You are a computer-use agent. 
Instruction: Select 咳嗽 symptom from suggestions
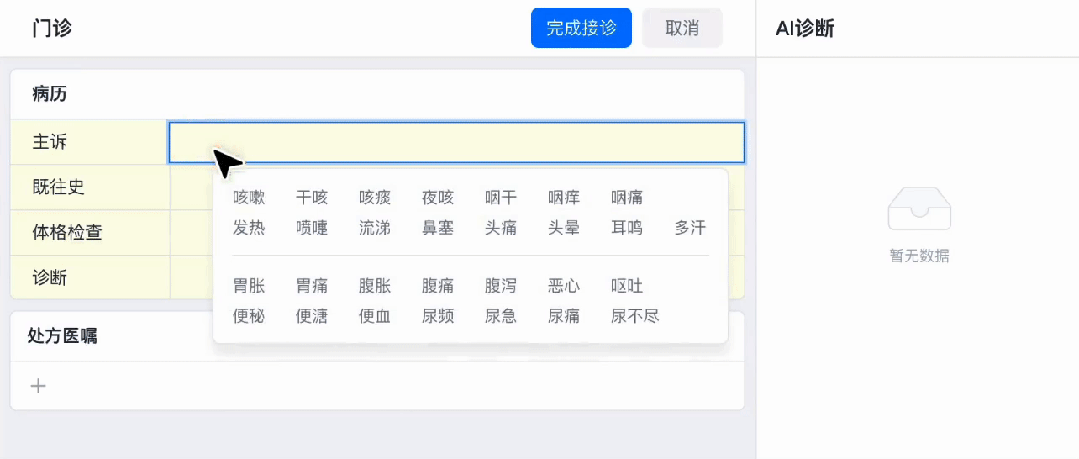click(x=249, y=198)
